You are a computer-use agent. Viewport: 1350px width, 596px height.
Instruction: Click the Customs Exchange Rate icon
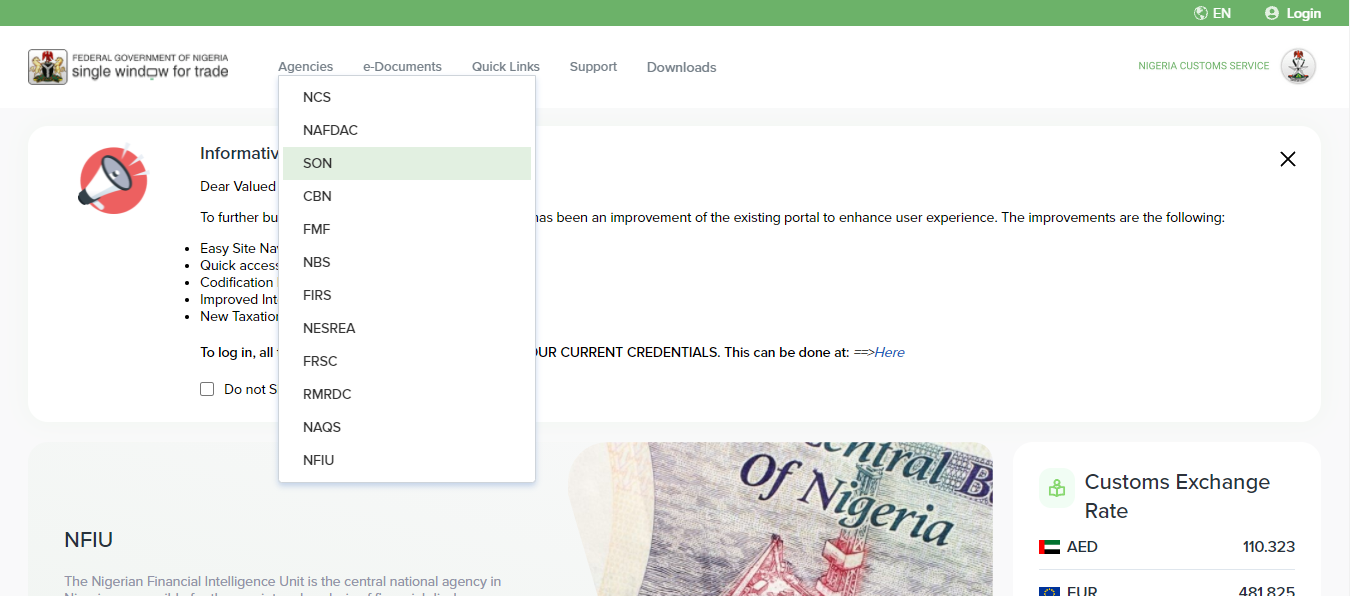(x=1057, y=488)
